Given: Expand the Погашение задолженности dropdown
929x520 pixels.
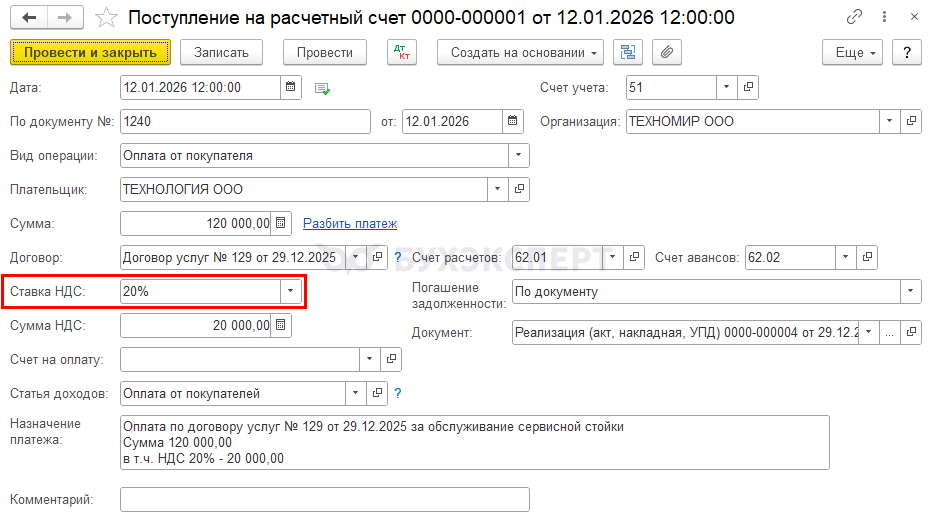Looking at the screenshot, I should (911, 291).
